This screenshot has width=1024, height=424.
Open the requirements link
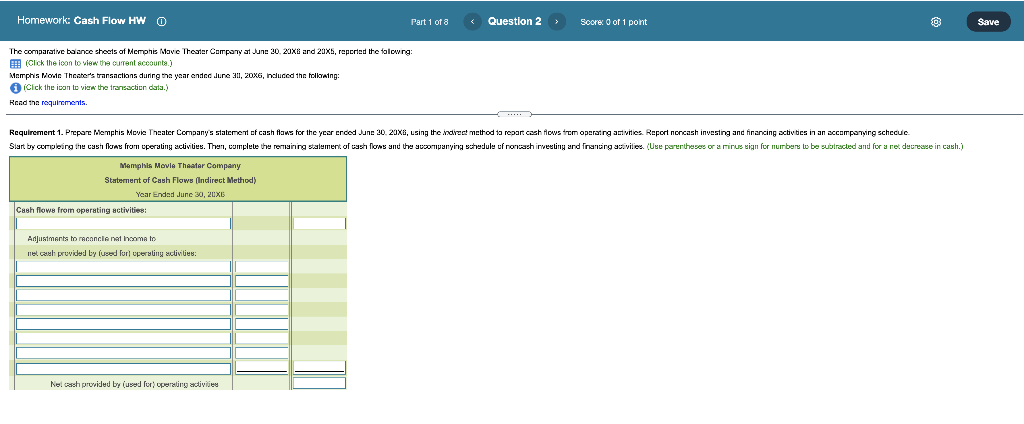(64, 103)
